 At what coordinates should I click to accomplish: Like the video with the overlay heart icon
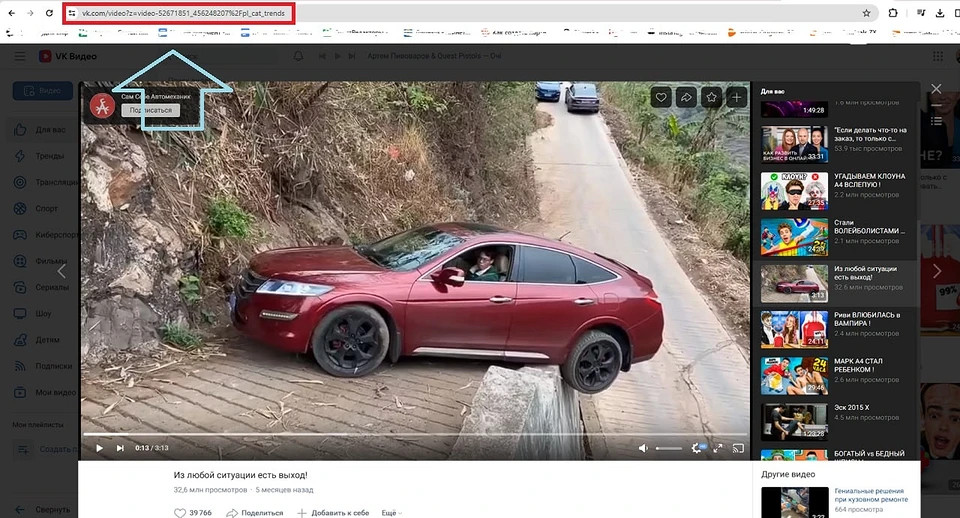[660, 97]
